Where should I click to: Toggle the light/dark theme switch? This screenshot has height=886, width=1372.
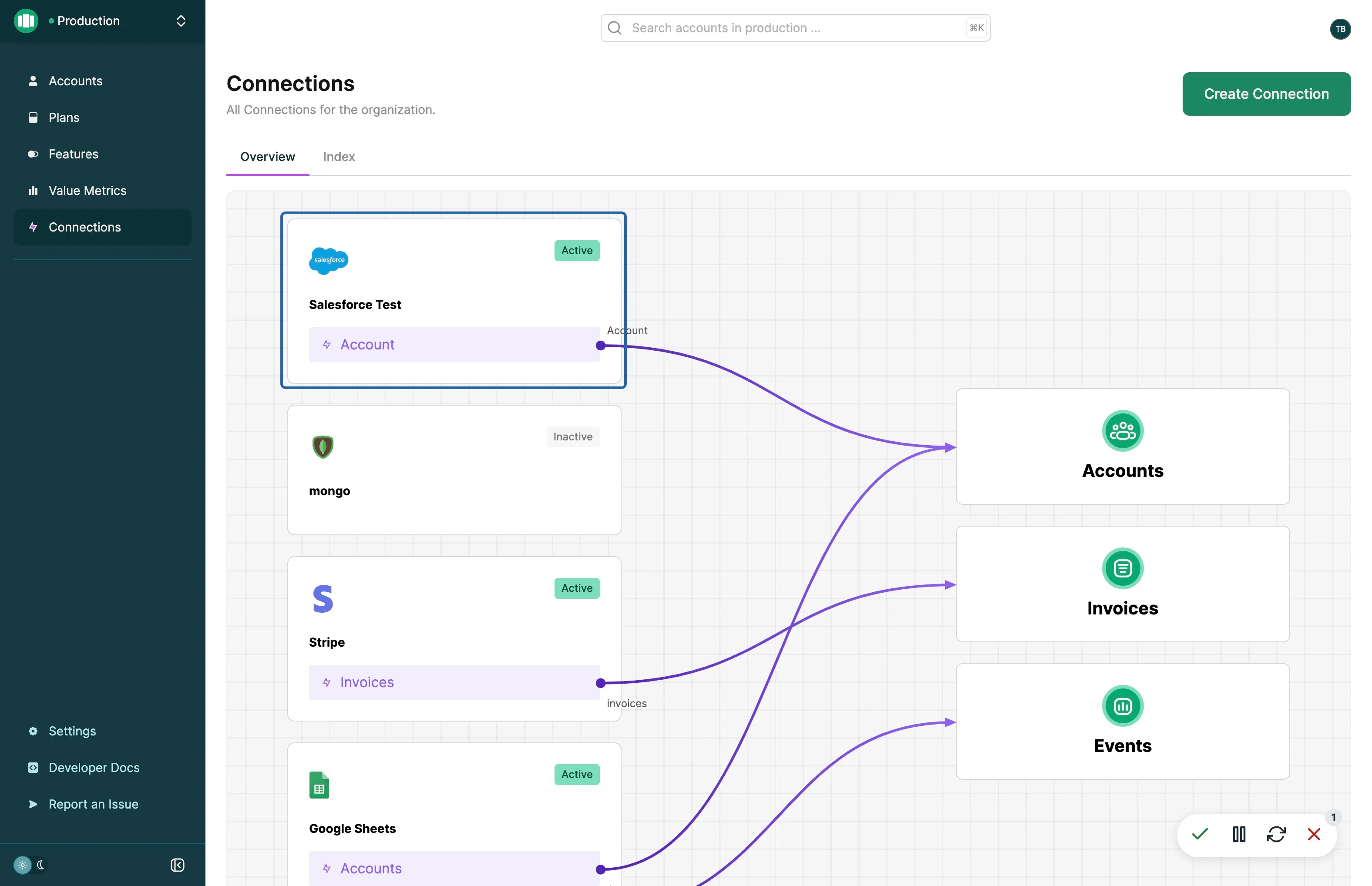(30, 865)
